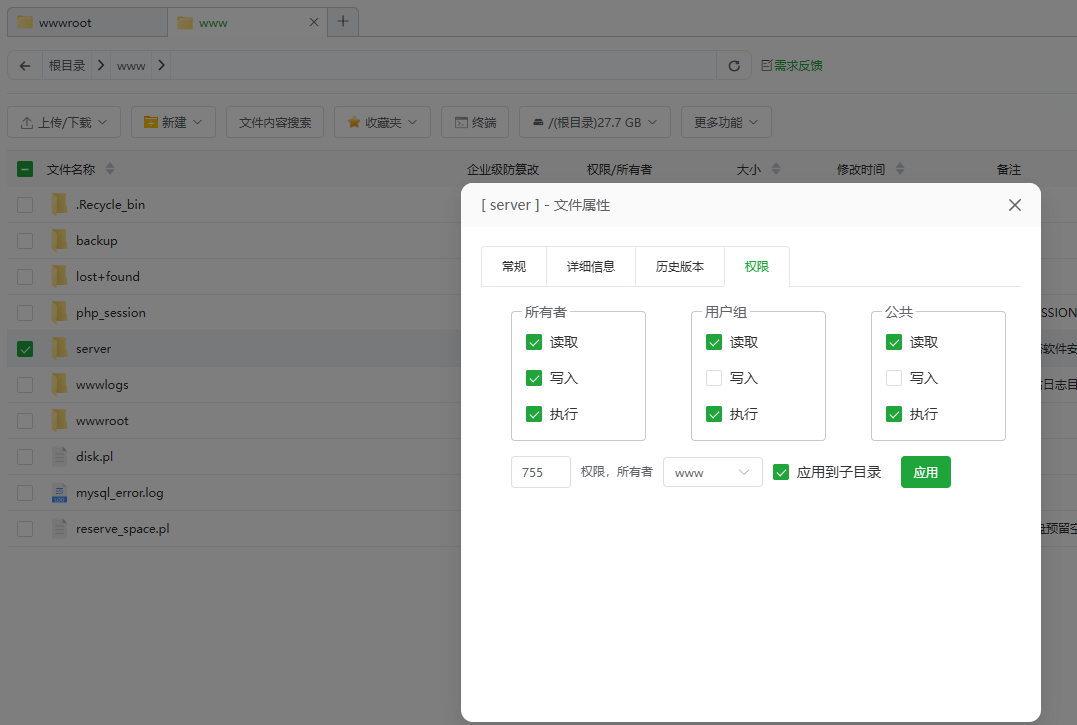Viewport: 1077px width, 725px height.
Task: Open the owner www dropdown
Action: point(712,472)
